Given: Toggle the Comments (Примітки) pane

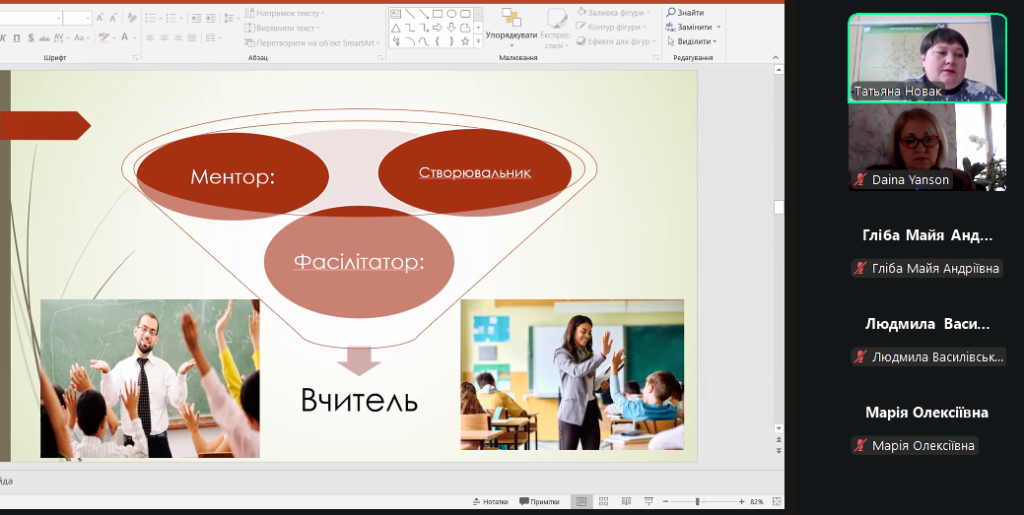Looking at the screenshot, I should [x=539, y=501].
